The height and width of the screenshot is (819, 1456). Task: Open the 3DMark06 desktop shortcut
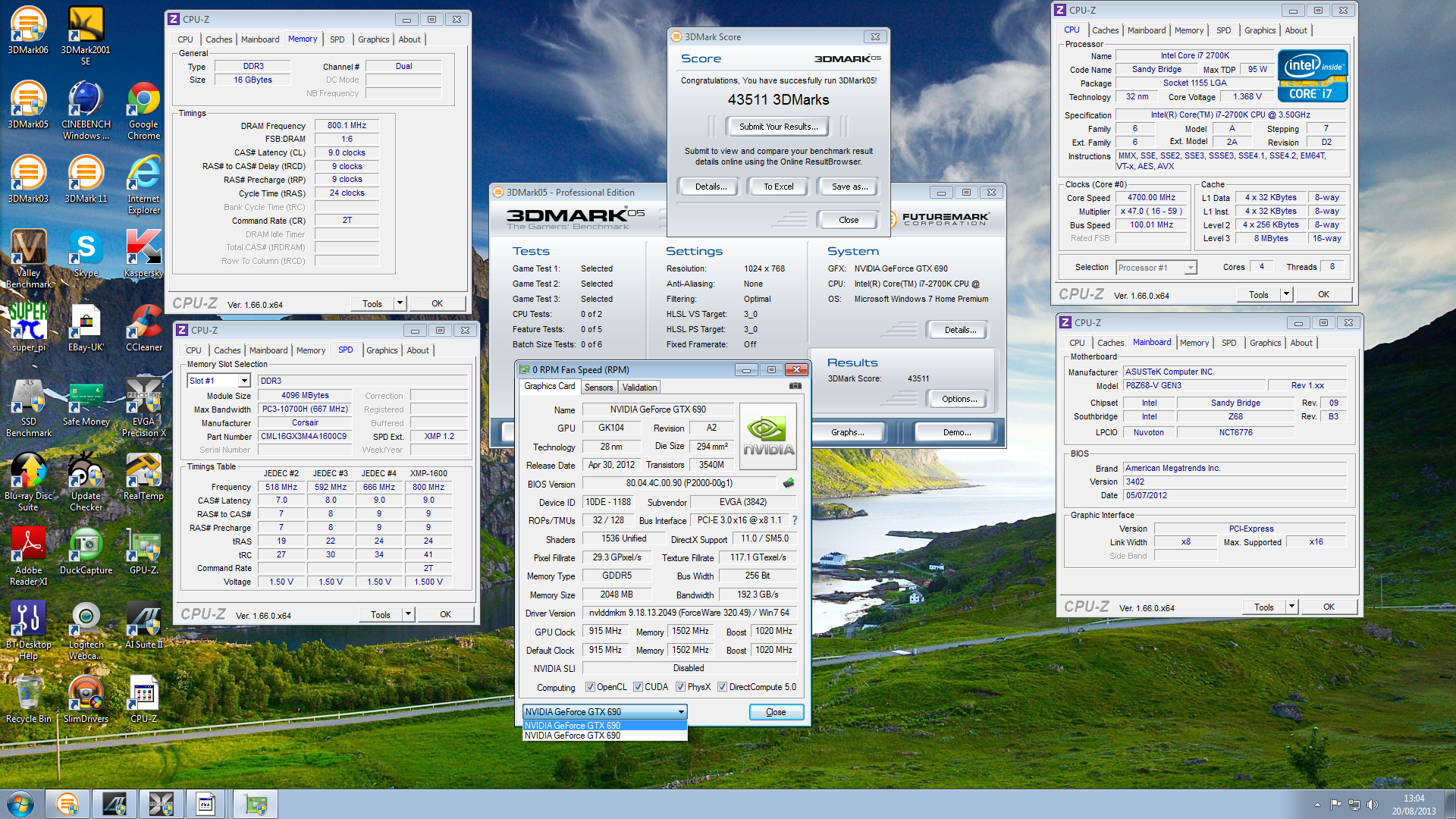[28, 30]
